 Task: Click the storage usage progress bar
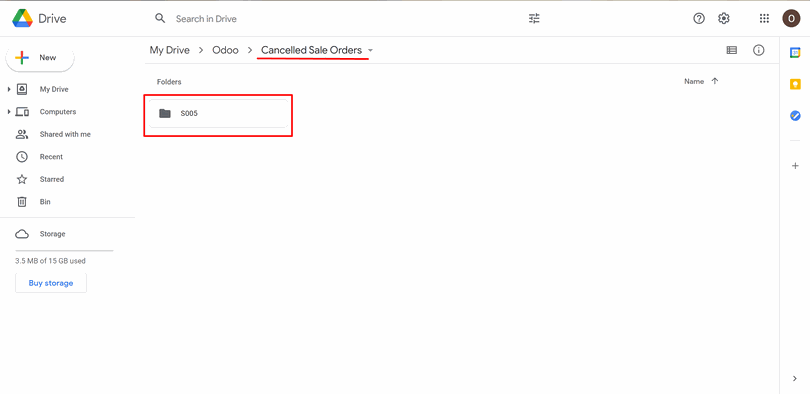click(x=64, y=250)
